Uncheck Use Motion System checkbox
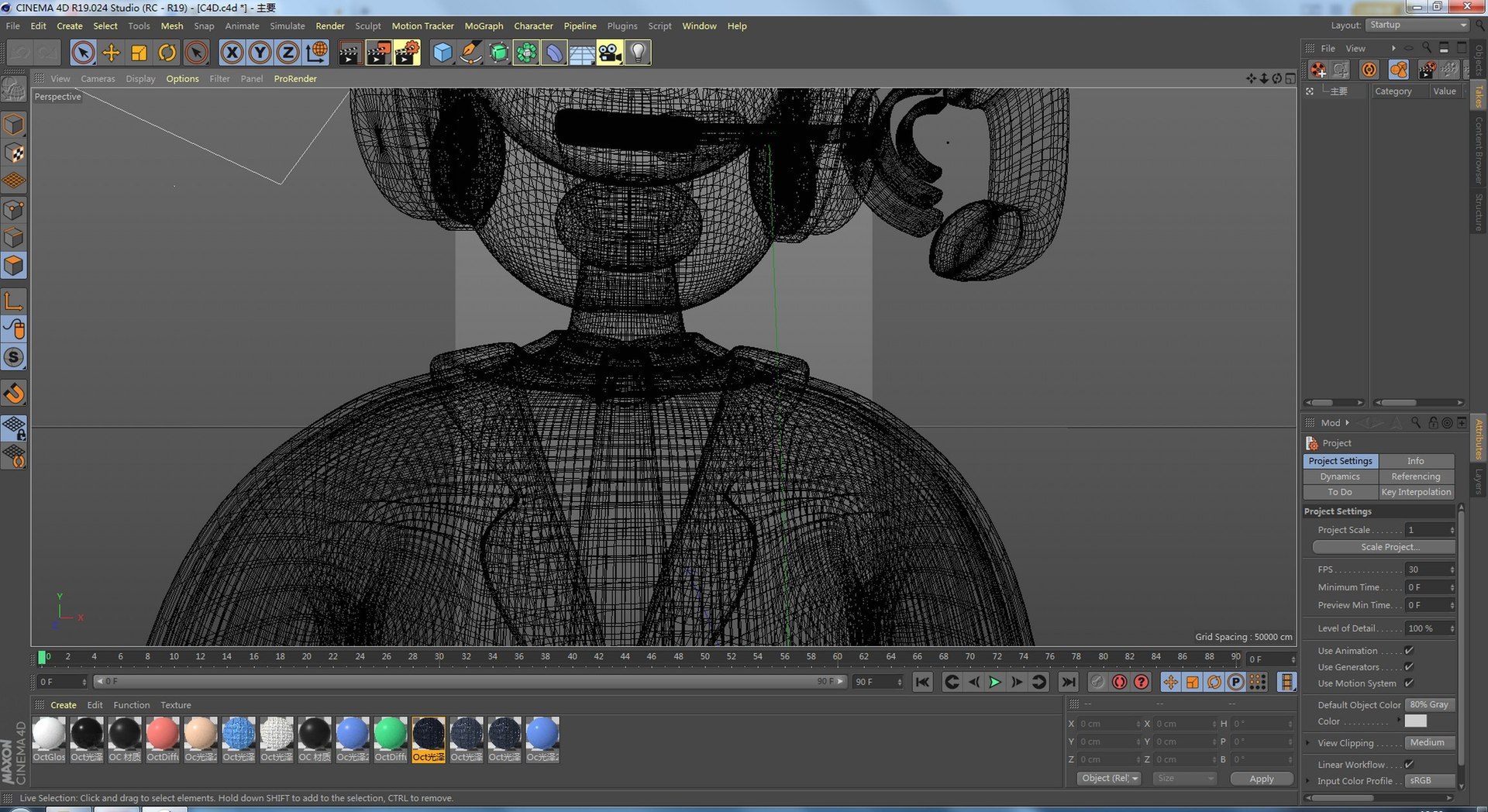 pyautogui.click(x=1409, y=683)
